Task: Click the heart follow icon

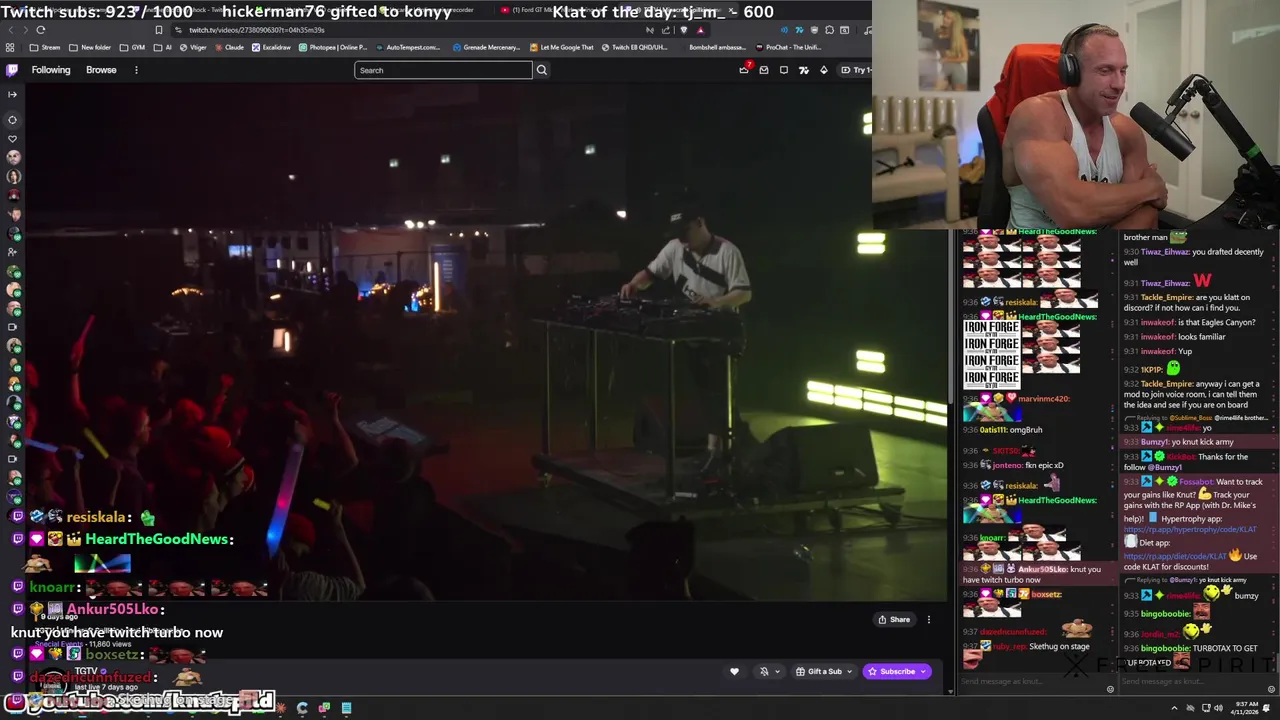Action: [734, 672]
